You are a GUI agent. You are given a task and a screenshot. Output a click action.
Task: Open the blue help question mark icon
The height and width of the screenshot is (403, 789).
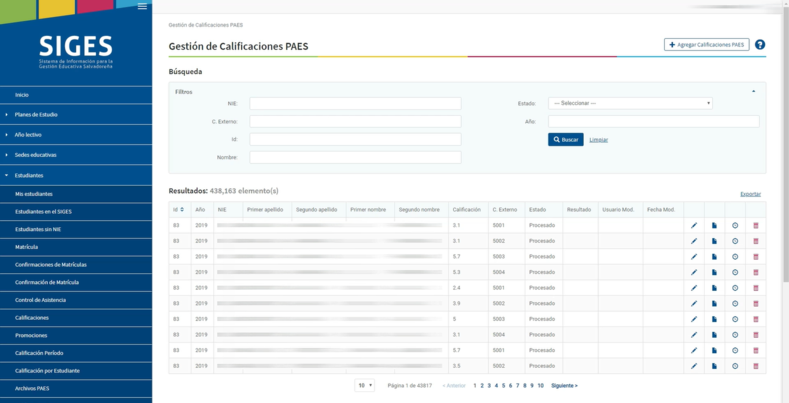(760, 45)
